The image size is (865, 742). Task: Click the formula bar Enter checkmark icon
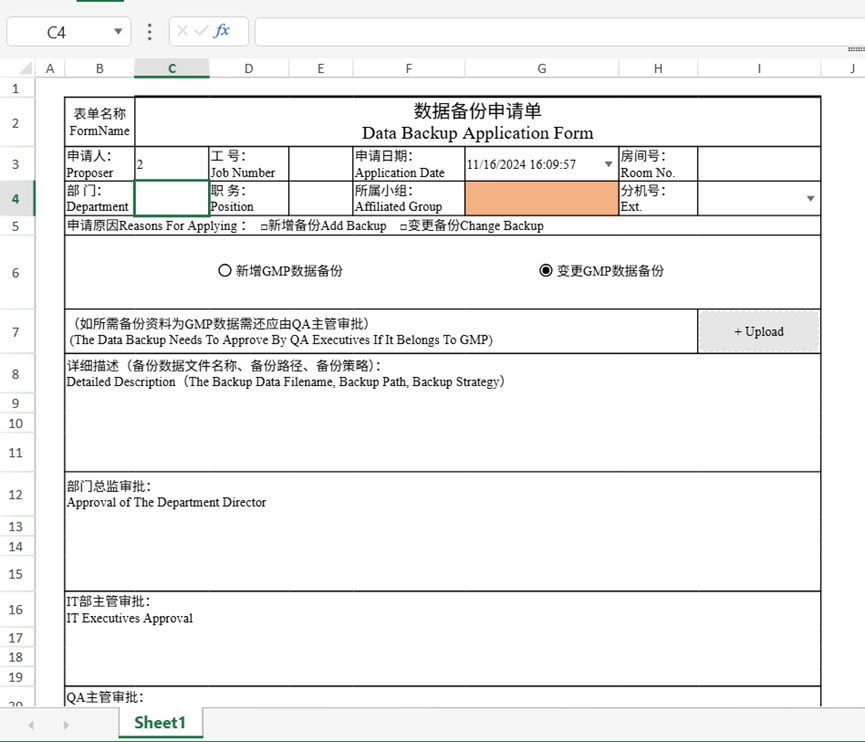coord(201,31)
